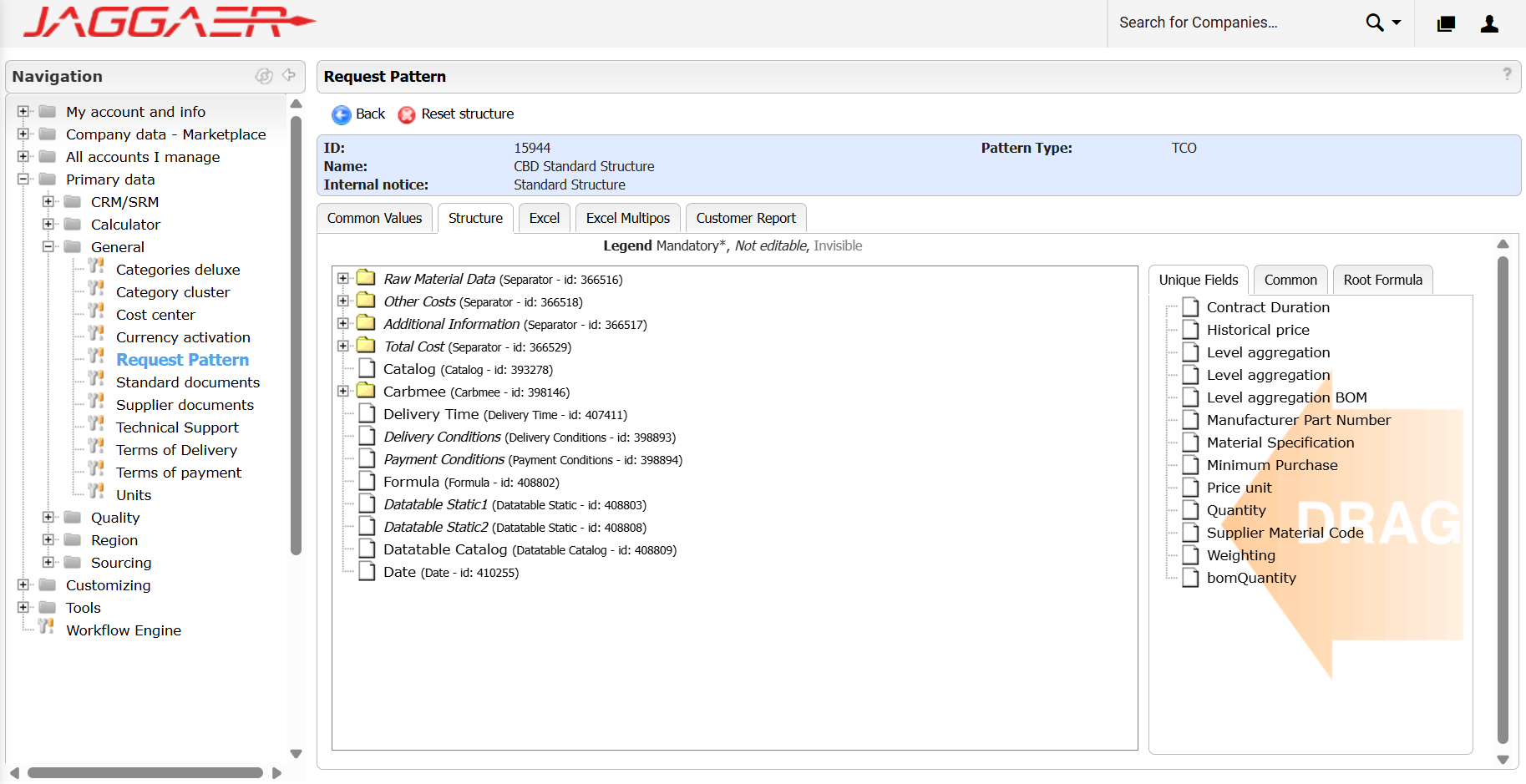Select the Catalog document icon
The width and height of the screenshot is (1526, 784).
tap(367, 368)
